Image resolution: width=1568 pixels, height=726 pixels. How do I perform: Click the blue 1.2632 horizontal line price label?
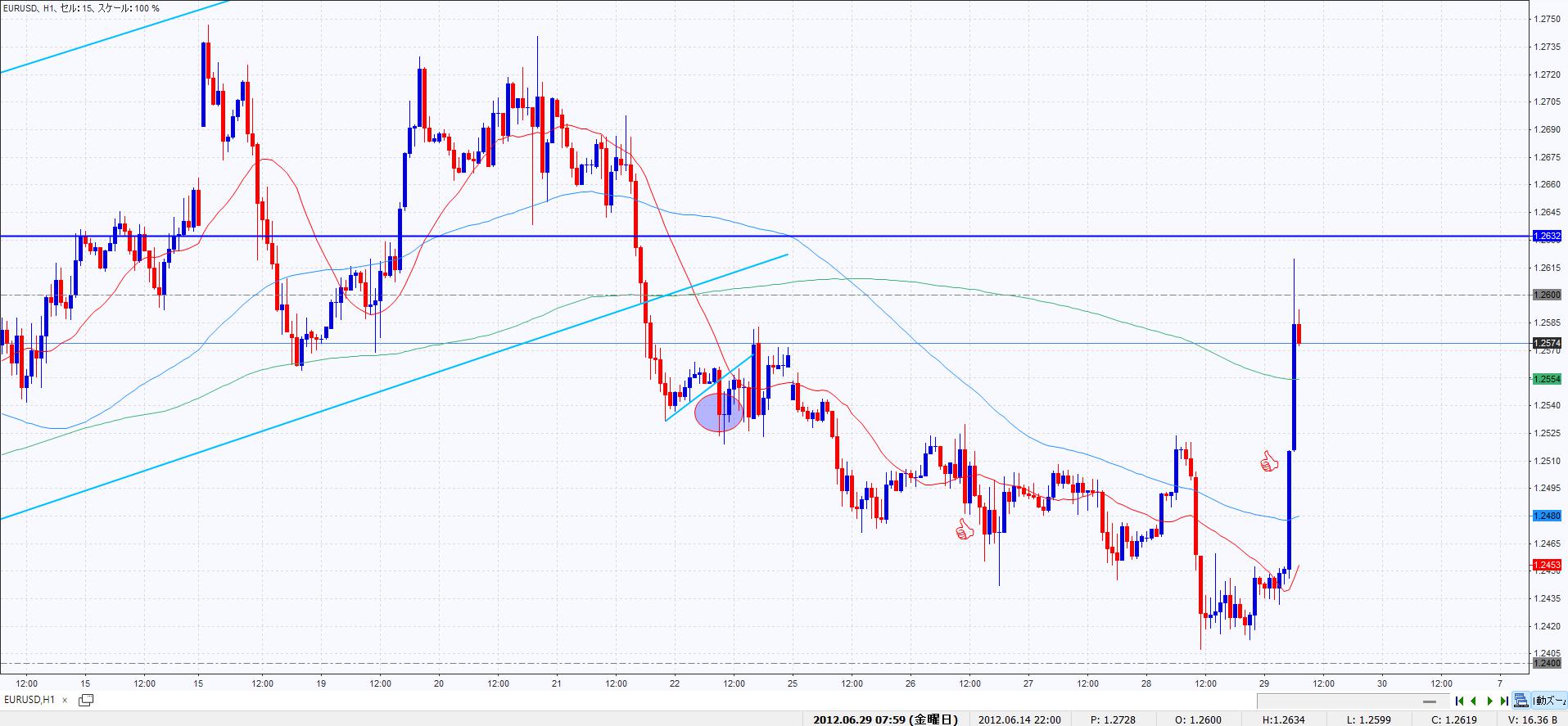coord(1548,236)
